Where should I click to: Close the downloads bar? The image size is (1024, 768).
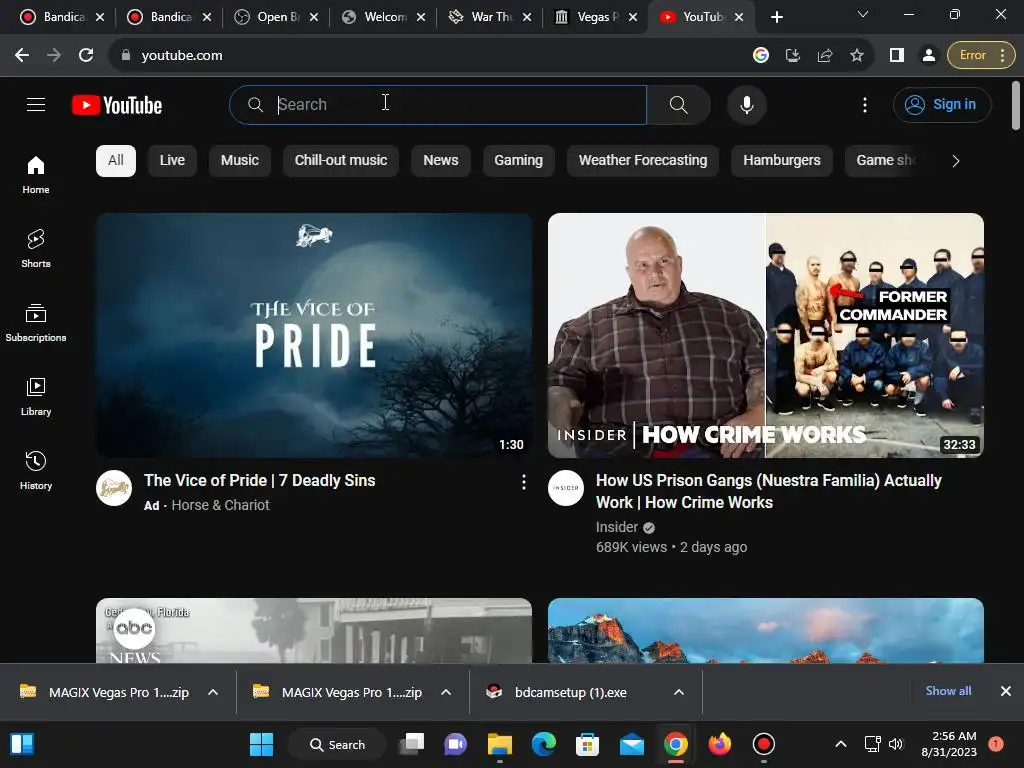pyautogui.click(x=1006, y=691)
